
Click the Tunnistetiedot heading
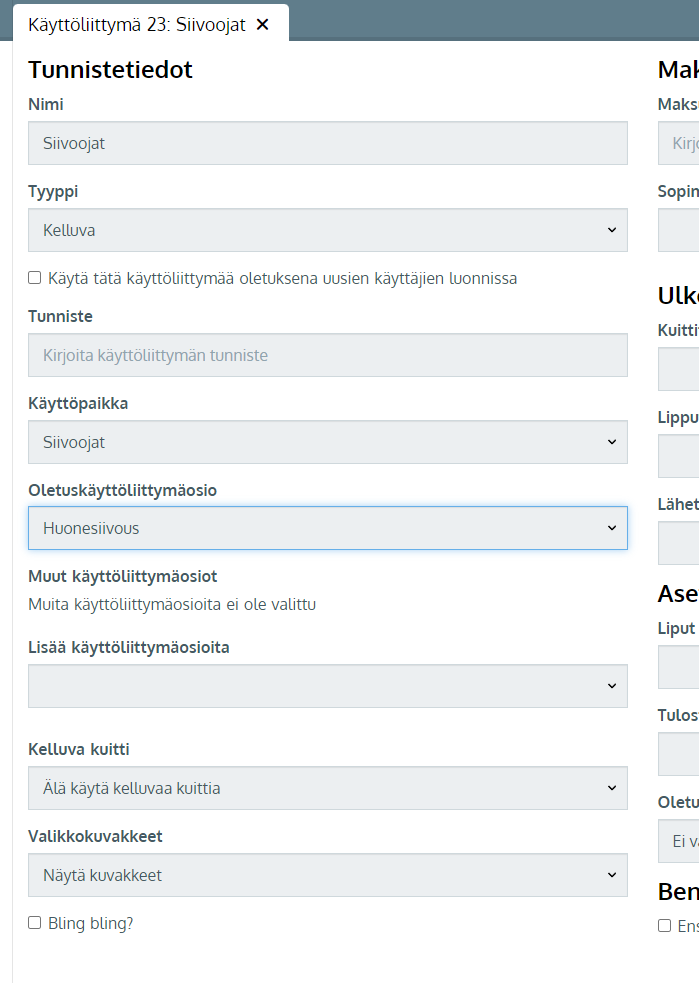[110, 70]
